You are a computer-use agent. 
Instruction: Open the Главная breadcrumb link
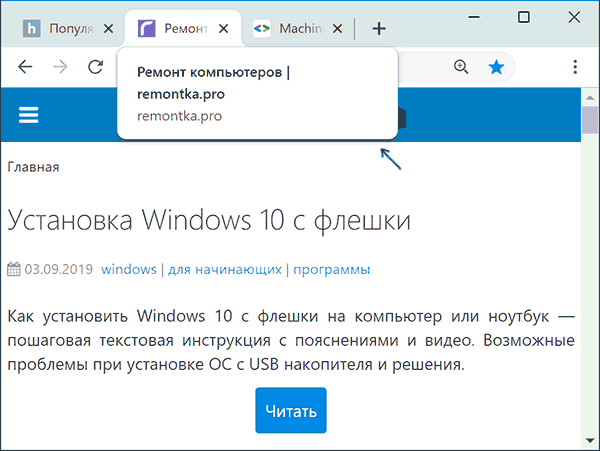coord(33,167)
